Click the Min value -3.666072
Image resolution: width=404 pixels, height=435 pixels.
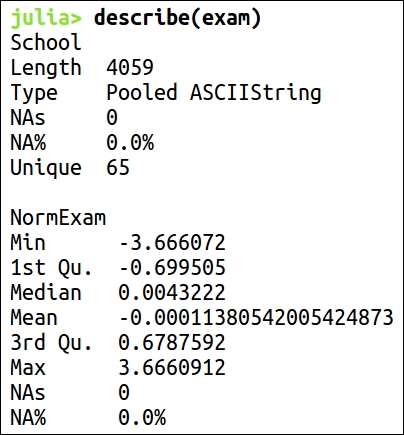coord(172,242)
